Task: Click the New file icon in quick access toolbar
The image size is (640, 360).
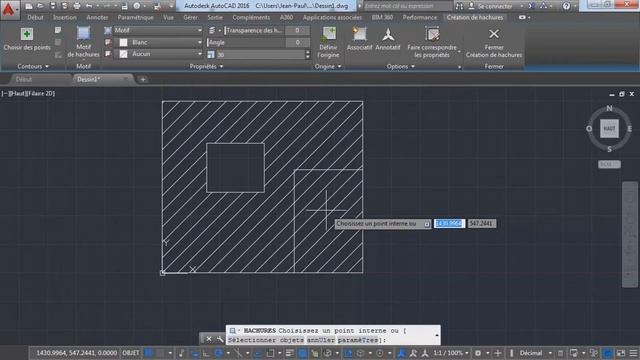Action: [x=29, y=6]
